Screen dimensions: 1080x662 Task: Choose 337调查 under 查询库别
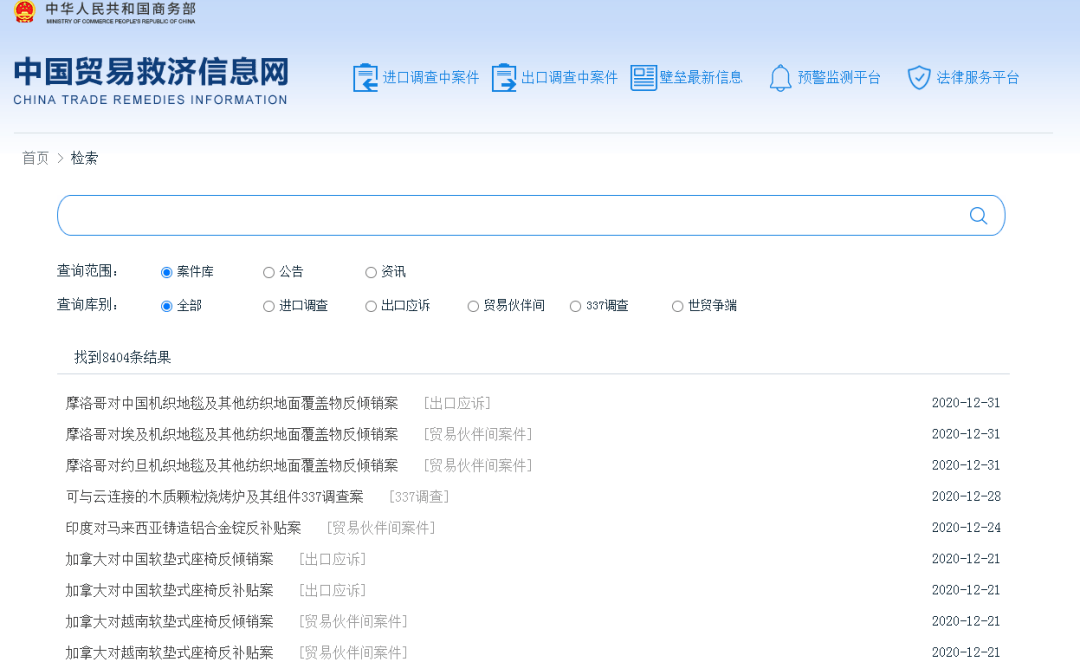tap(575, 305)
